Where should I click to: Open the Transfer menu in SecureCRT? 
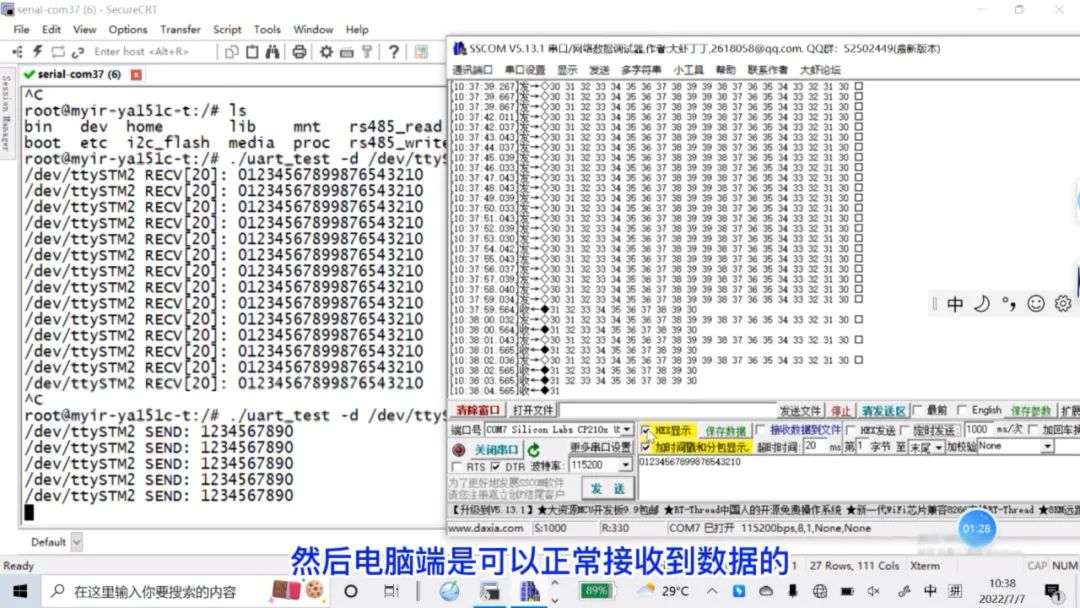click(x=179, y=29)
